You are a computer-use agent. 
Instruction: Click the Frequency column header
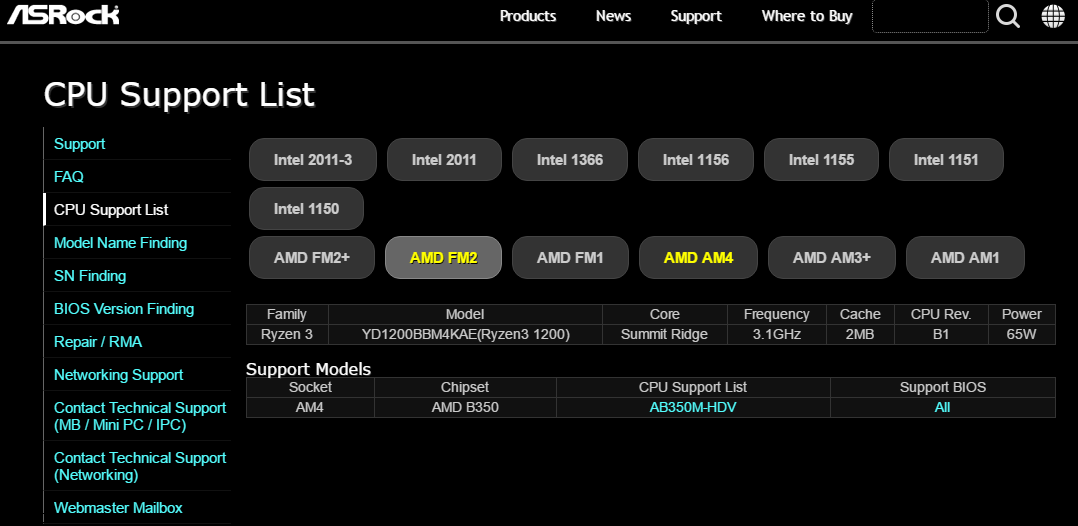point(777,314)
